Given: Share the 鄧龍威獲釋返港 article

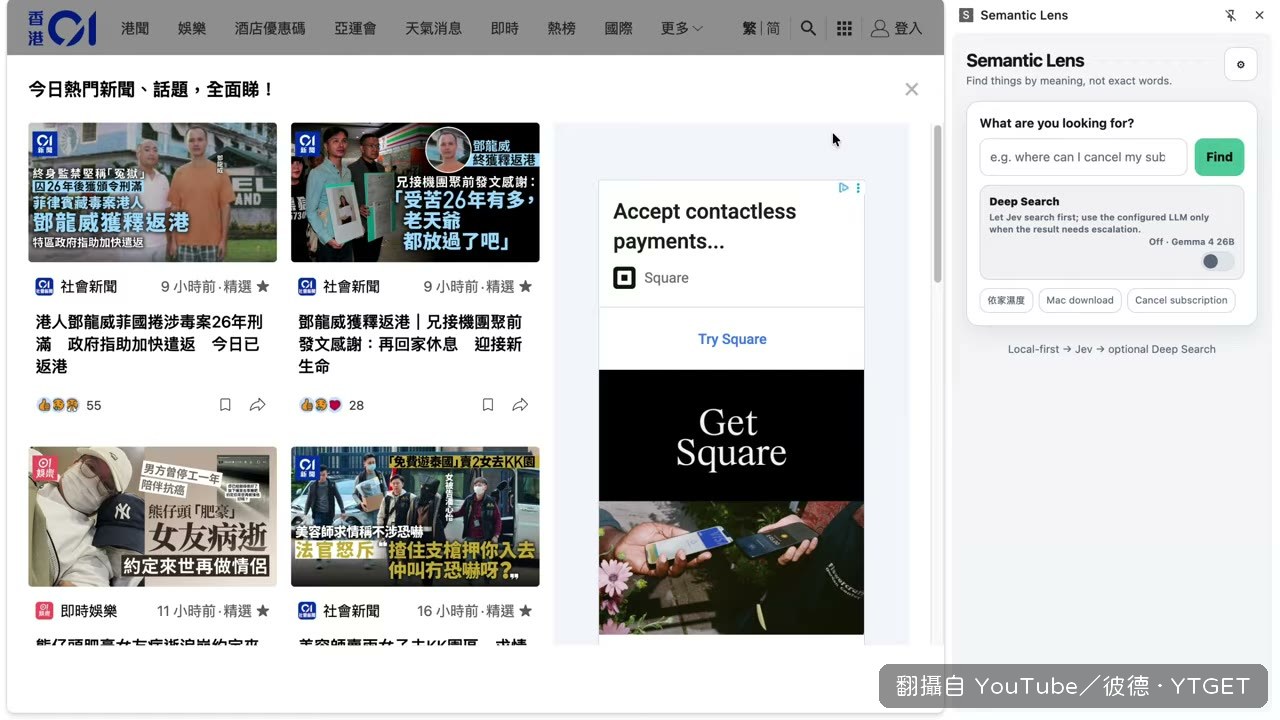Looking at the screenshot, I should point(520,405).
